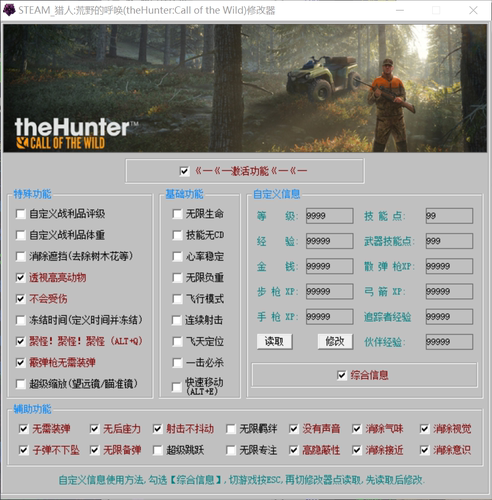Uncheck 透视高亮动物 checkbox
Image resolution: width=492 pixels, height=500 pixels.
tap(21, 278)
